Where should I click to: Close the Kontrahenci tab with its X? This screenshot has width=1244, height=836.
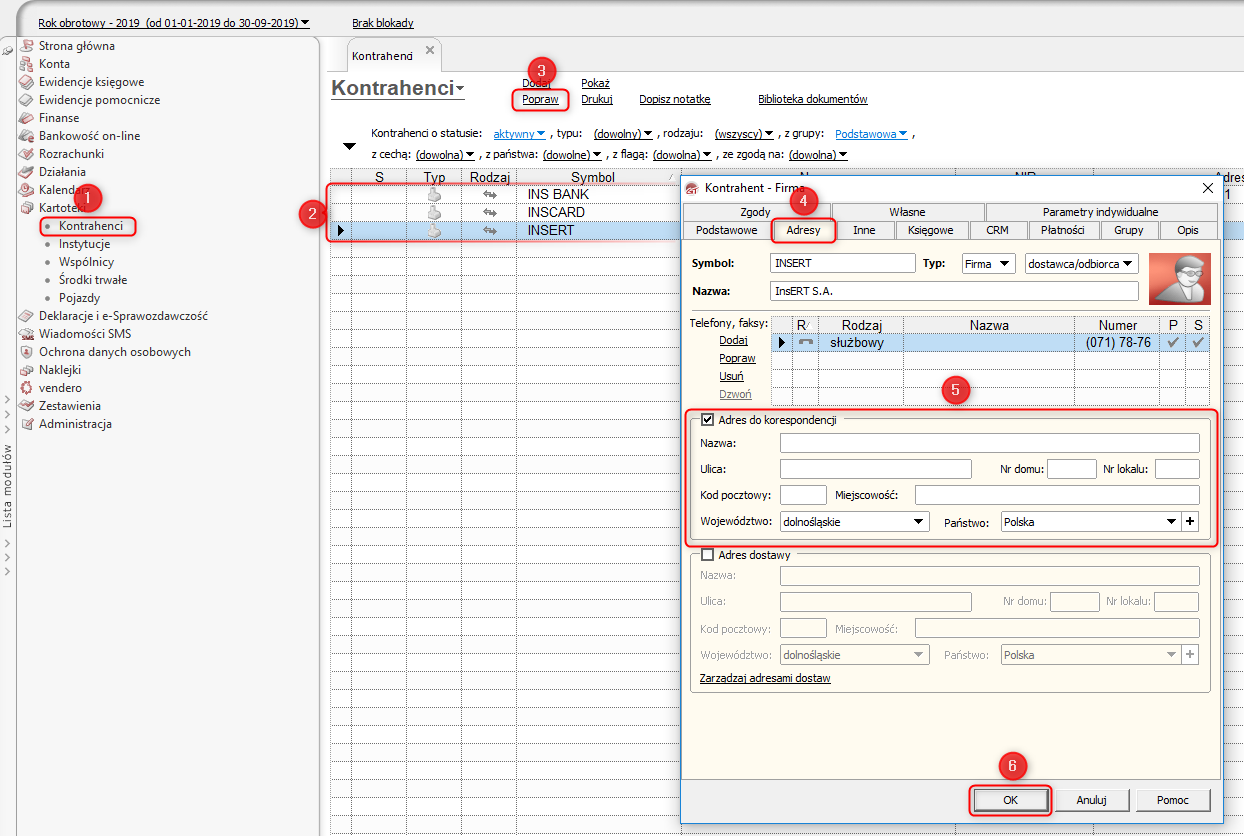[x=430, y=50]
